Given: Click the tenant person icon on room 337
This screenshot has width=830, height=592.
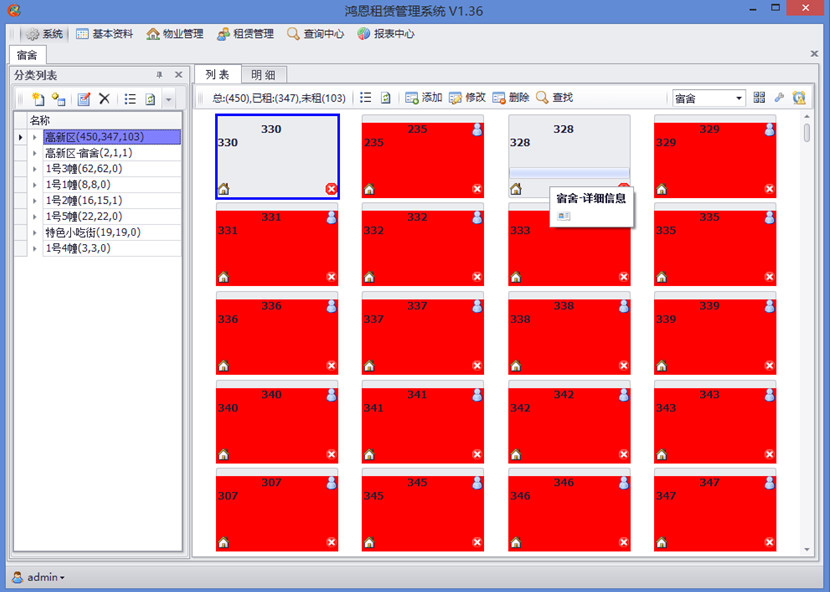Looking at the screenshot, I should pyautogui.click(x=477, y=306).
